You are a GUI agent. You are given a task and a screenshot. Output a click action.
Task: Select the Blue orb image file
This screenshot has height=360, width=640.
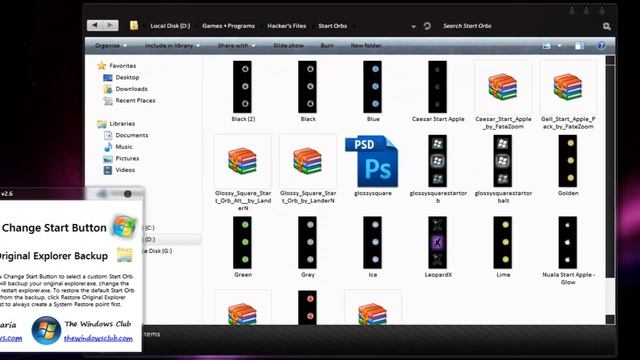(x=373, y=91)
